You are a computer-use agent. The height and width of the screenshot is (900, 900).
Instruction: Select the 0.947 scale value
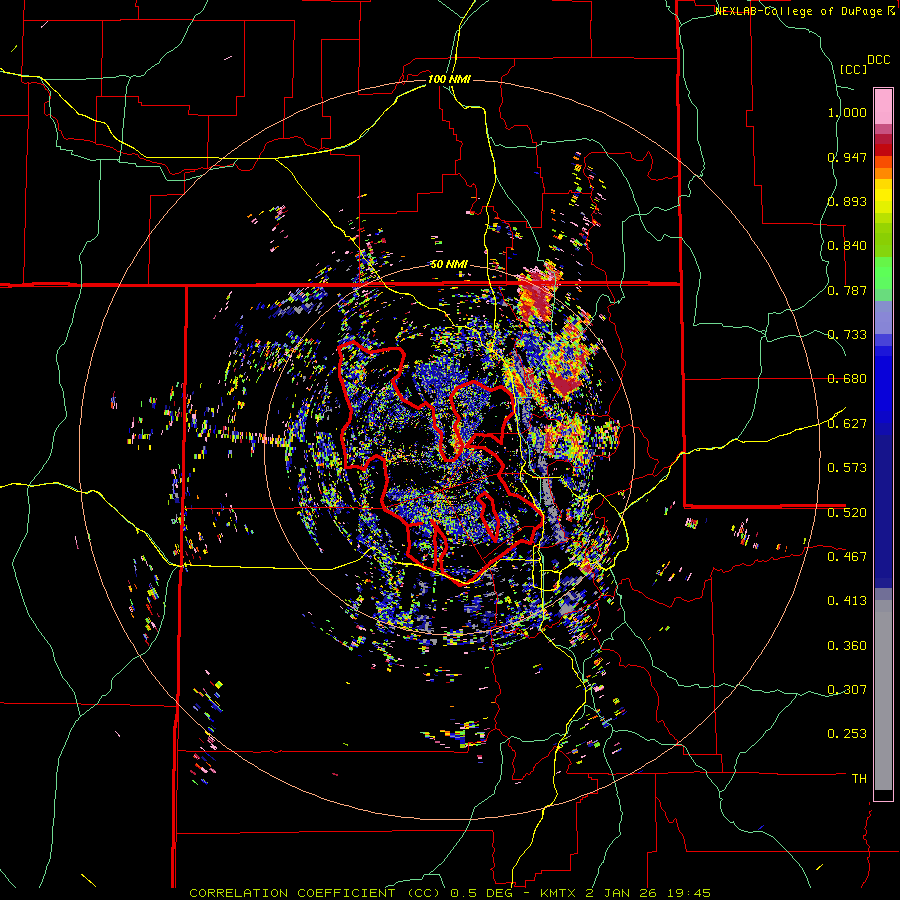tap(847, 157)
